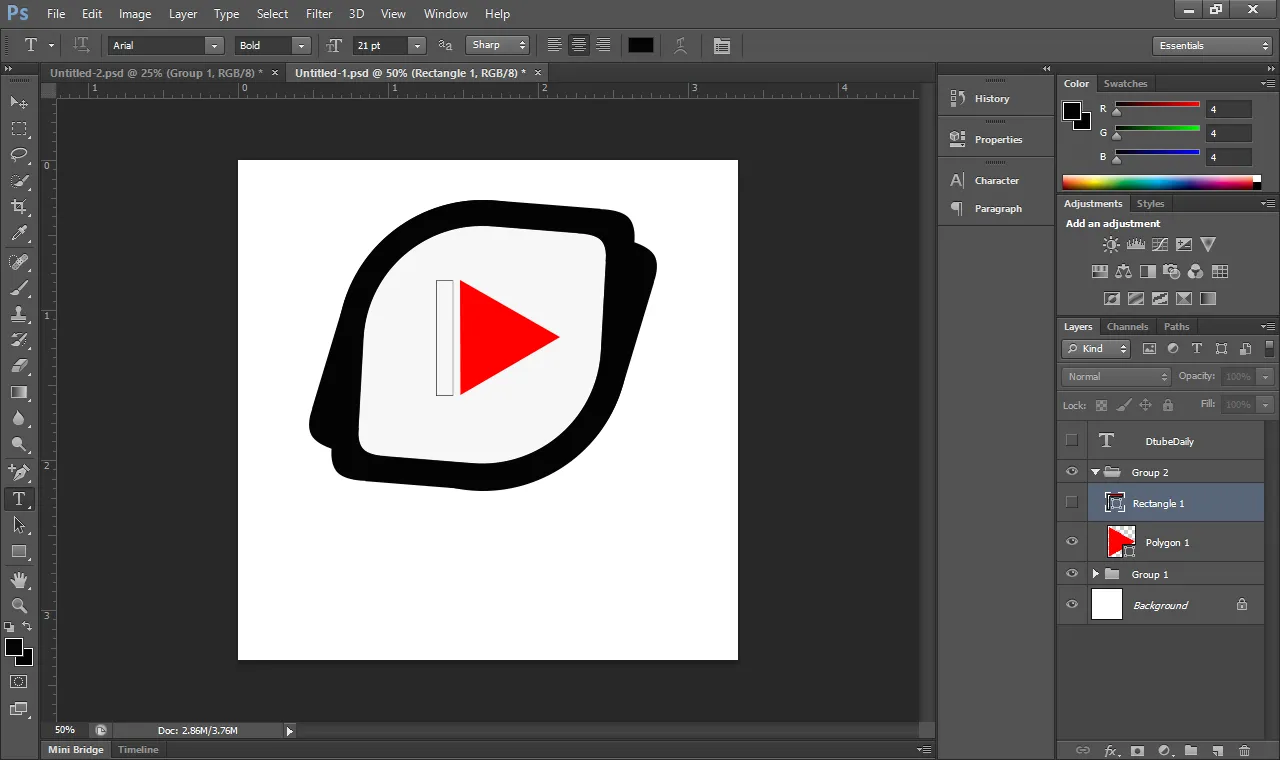This screenshot has height=760, width=1280.
Task: Open the layer Kind filter dropdown
Action: click(1096, 348)
